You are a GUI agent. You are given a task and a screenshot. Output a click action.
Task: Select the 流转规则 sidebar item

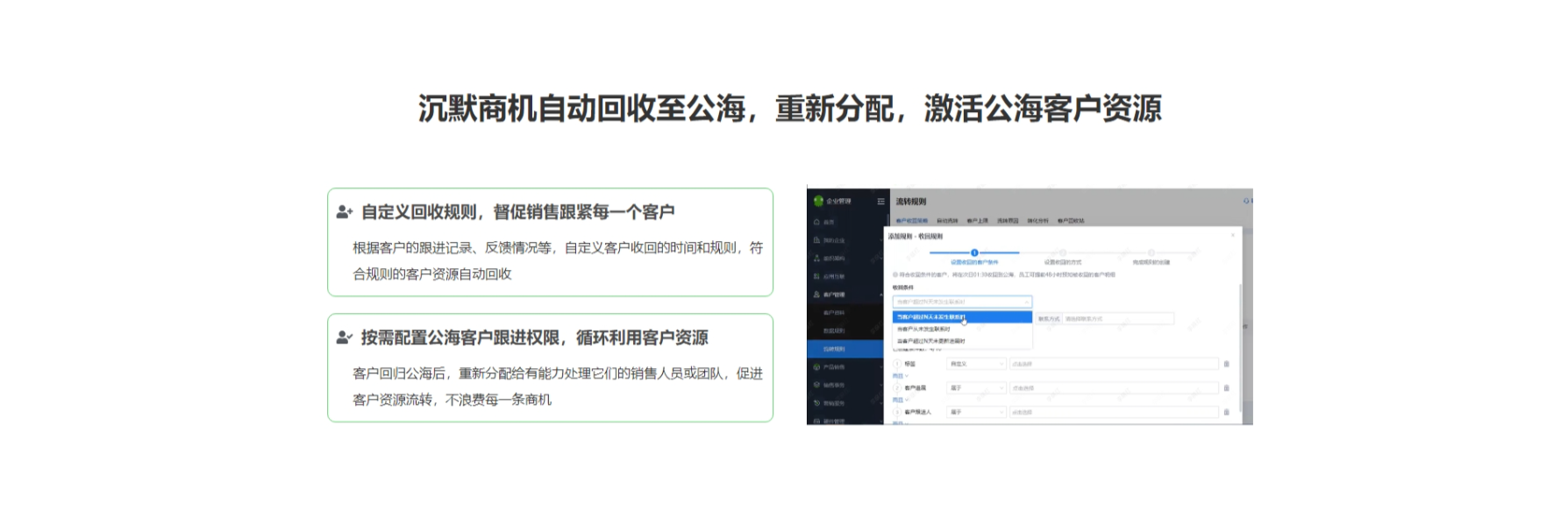(x=834, y=349)
